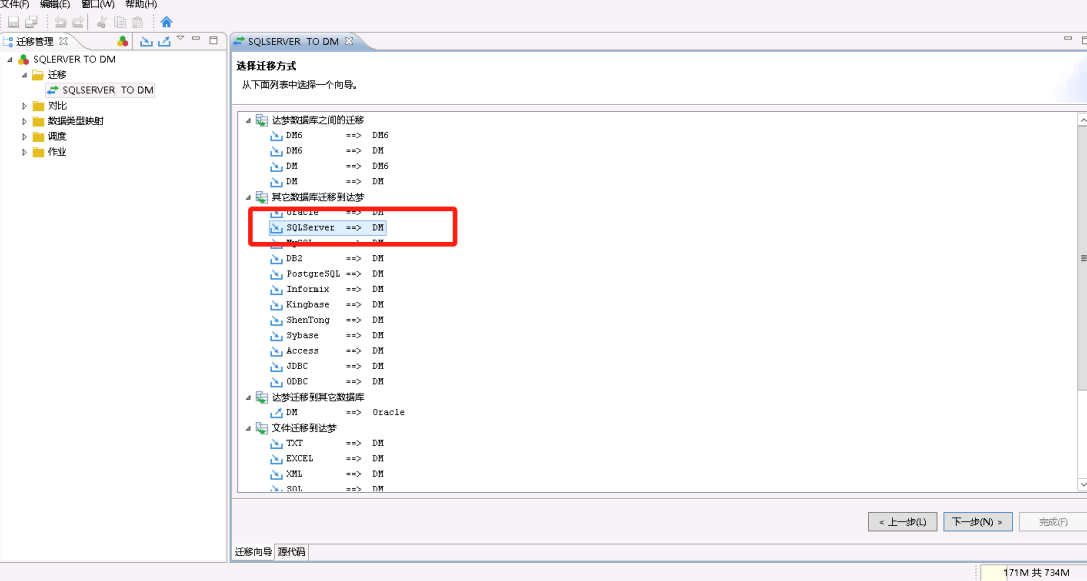Expand the 数据类型映射 folder

coord(24,121)
